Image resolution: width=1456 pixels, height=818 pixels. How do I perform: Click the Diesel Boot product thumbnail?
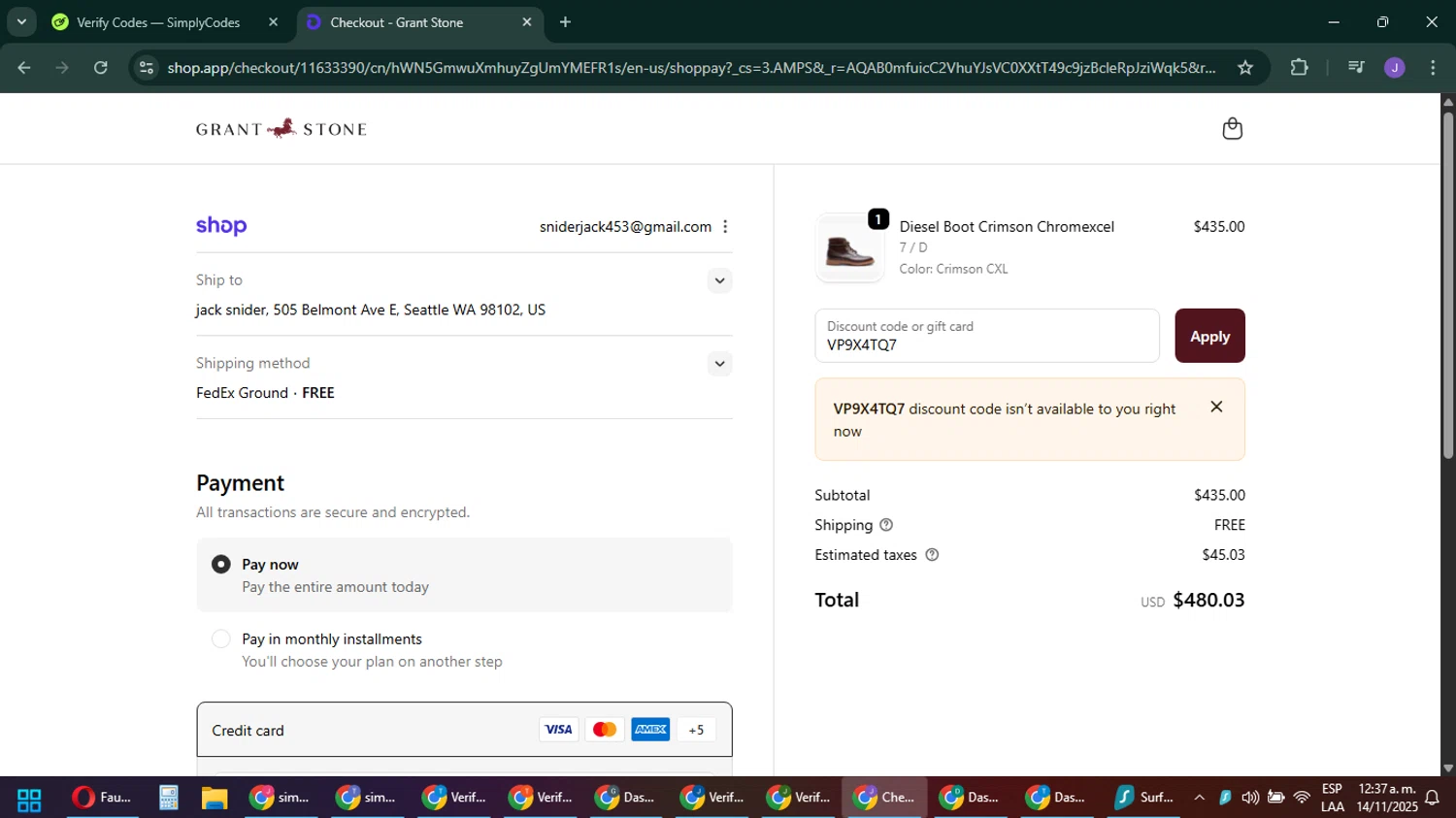pyautogui.click(x=849, y=248)
